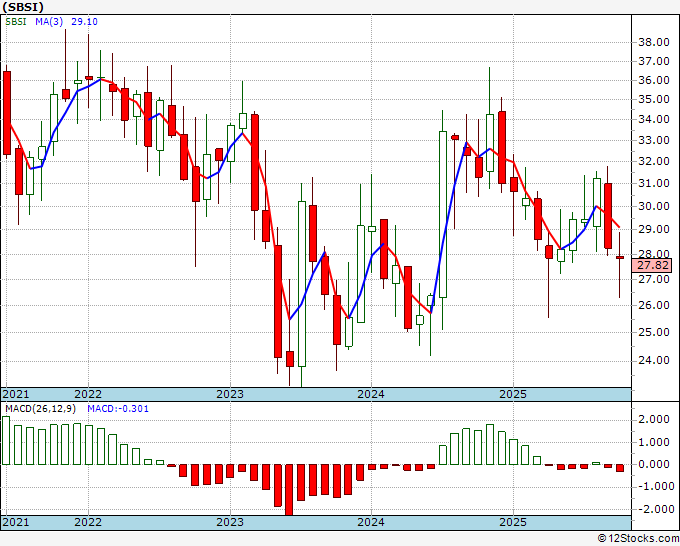Click the 29.00 price axis label
Viewport: 680px width, 546px height.
coord(653,229)
